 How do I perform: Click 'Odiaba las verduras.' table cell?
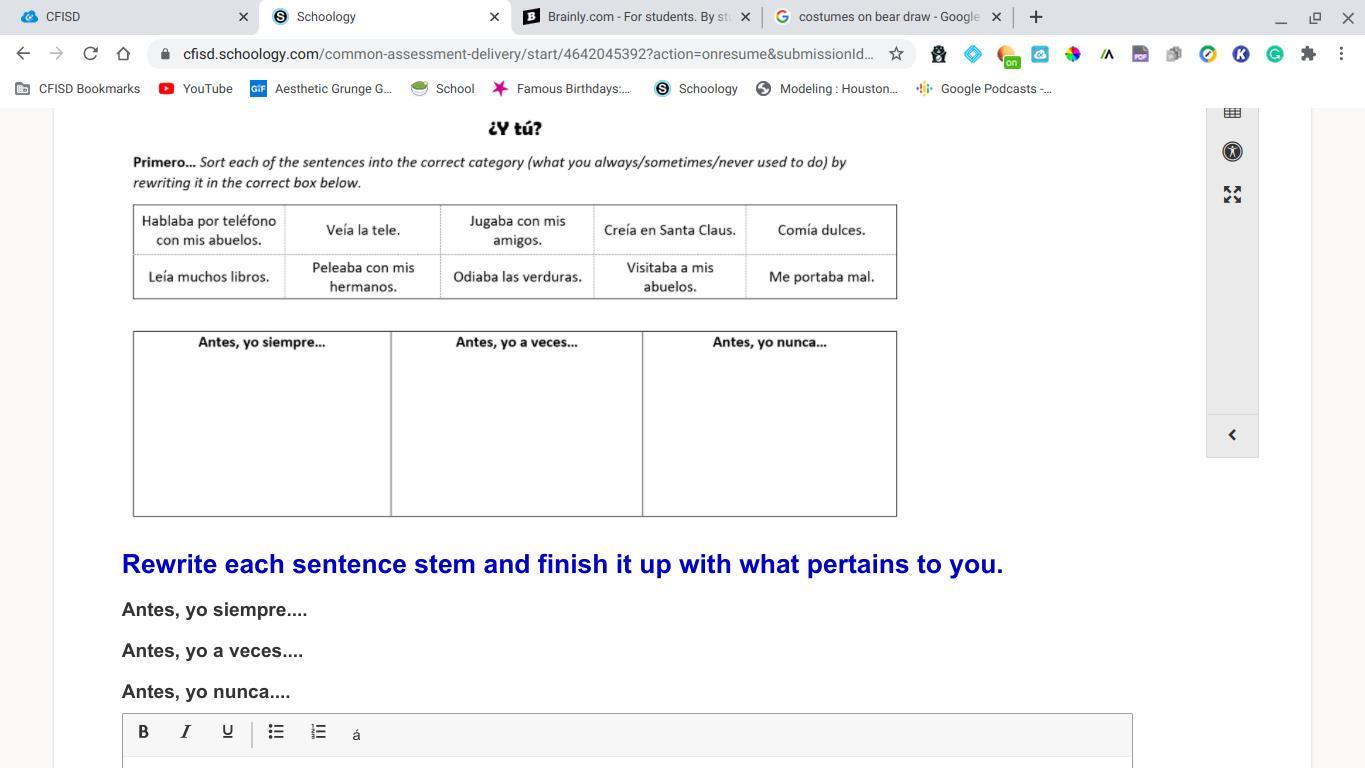(x=517, y=277)
